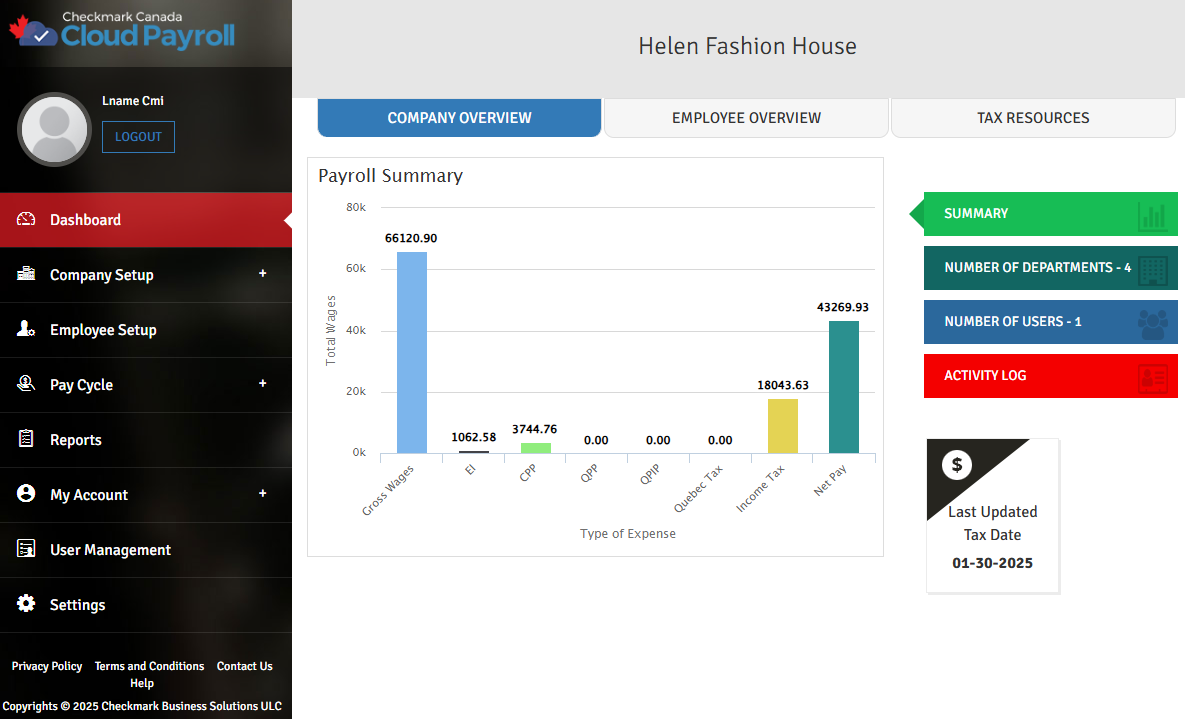This screenshot has width=1185, height=719.
Task: Expand the Company Setup submenu plus sign
Action: tap(263, 274)
